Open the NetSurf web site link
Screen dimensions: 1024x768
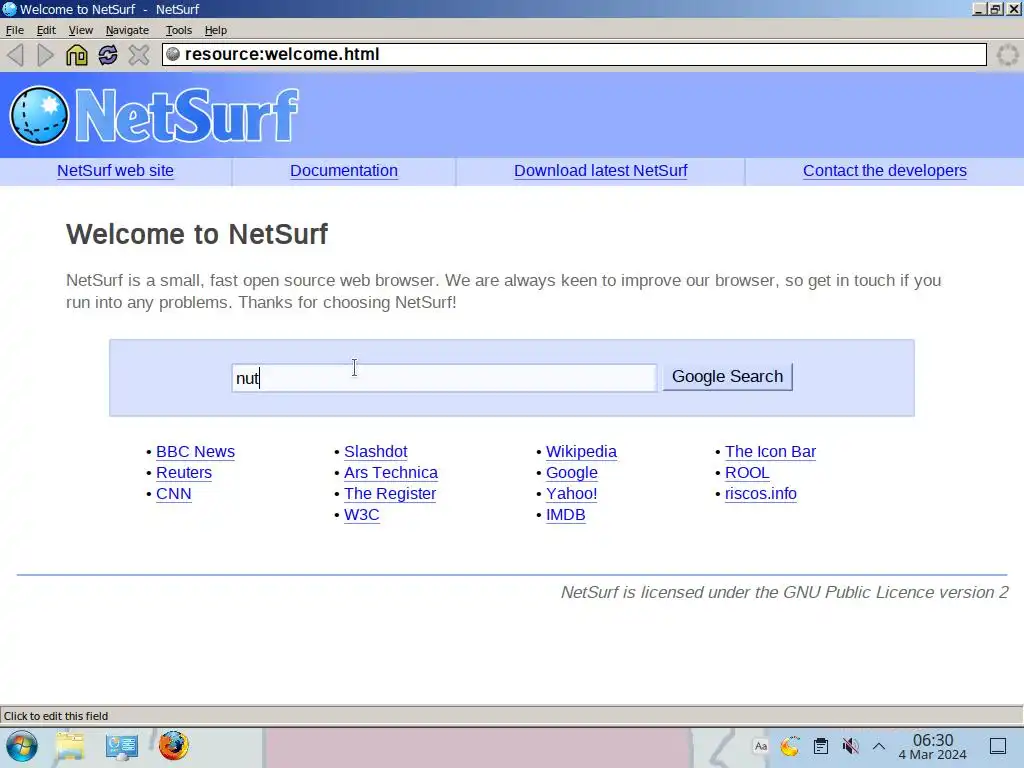click(x=116, y=170)
